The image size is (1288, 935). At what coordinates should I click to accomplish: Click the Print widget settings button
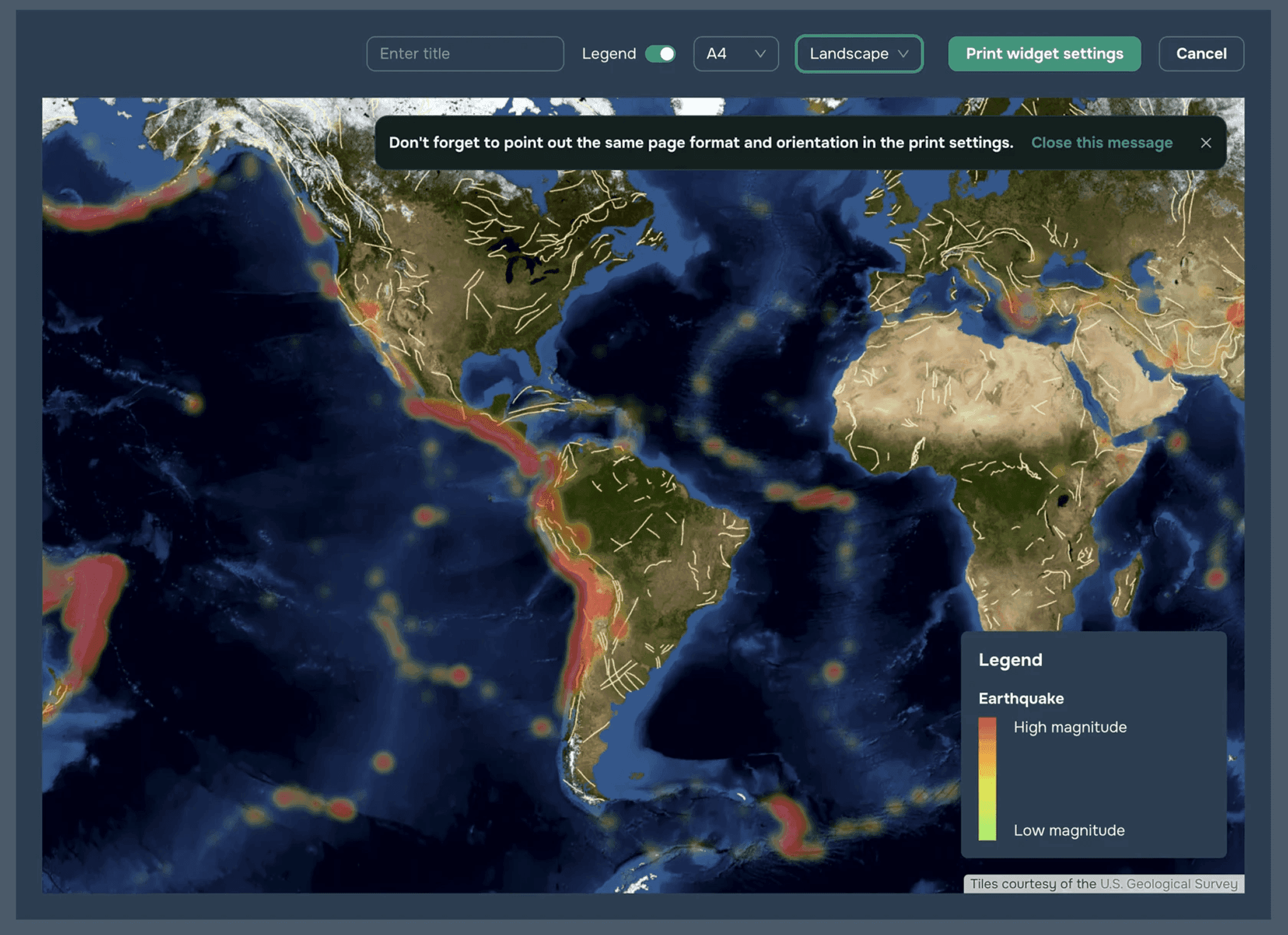click(x=1044, y=53)
